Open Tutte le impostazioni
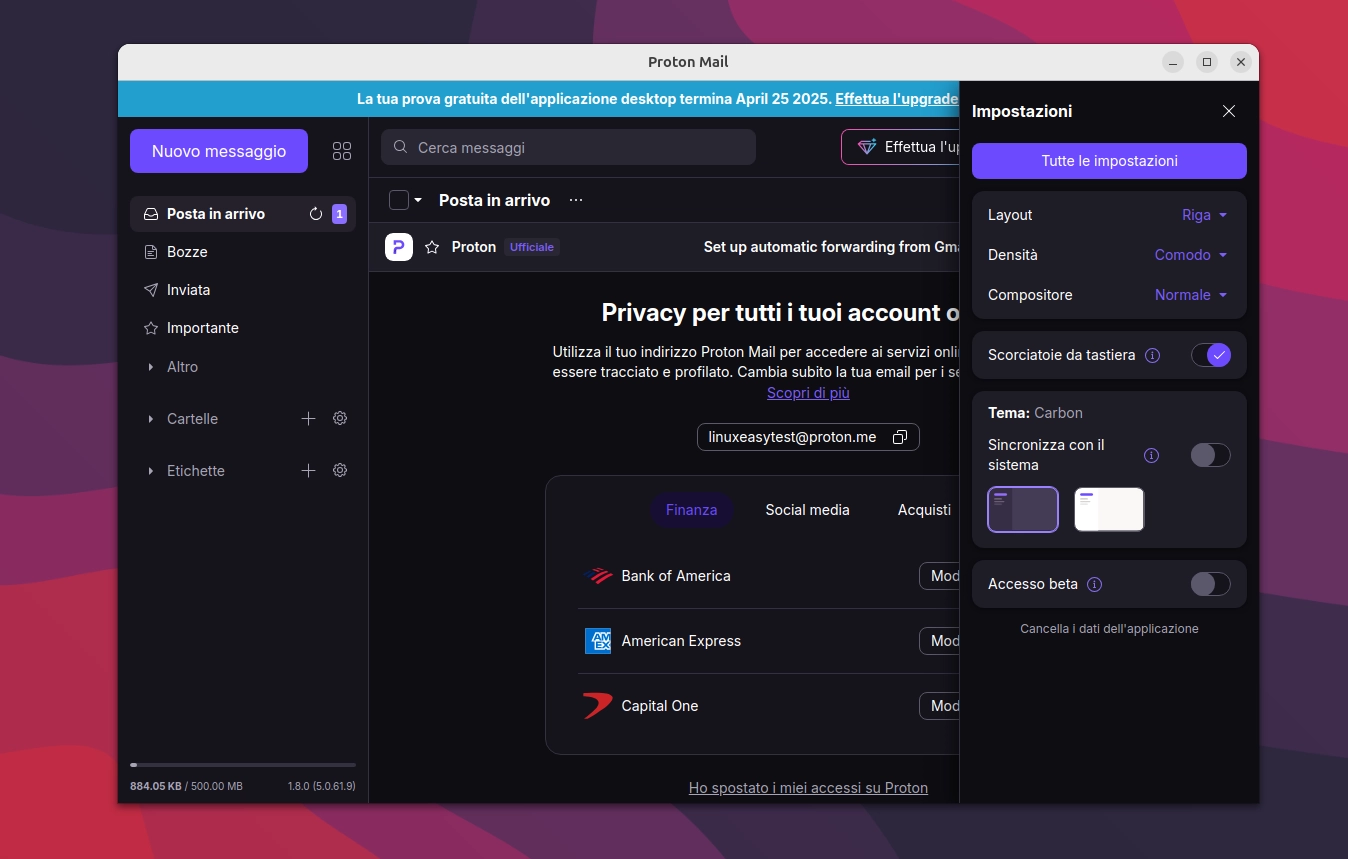This screenshot has height=859, width=1348. point(1109,161)
